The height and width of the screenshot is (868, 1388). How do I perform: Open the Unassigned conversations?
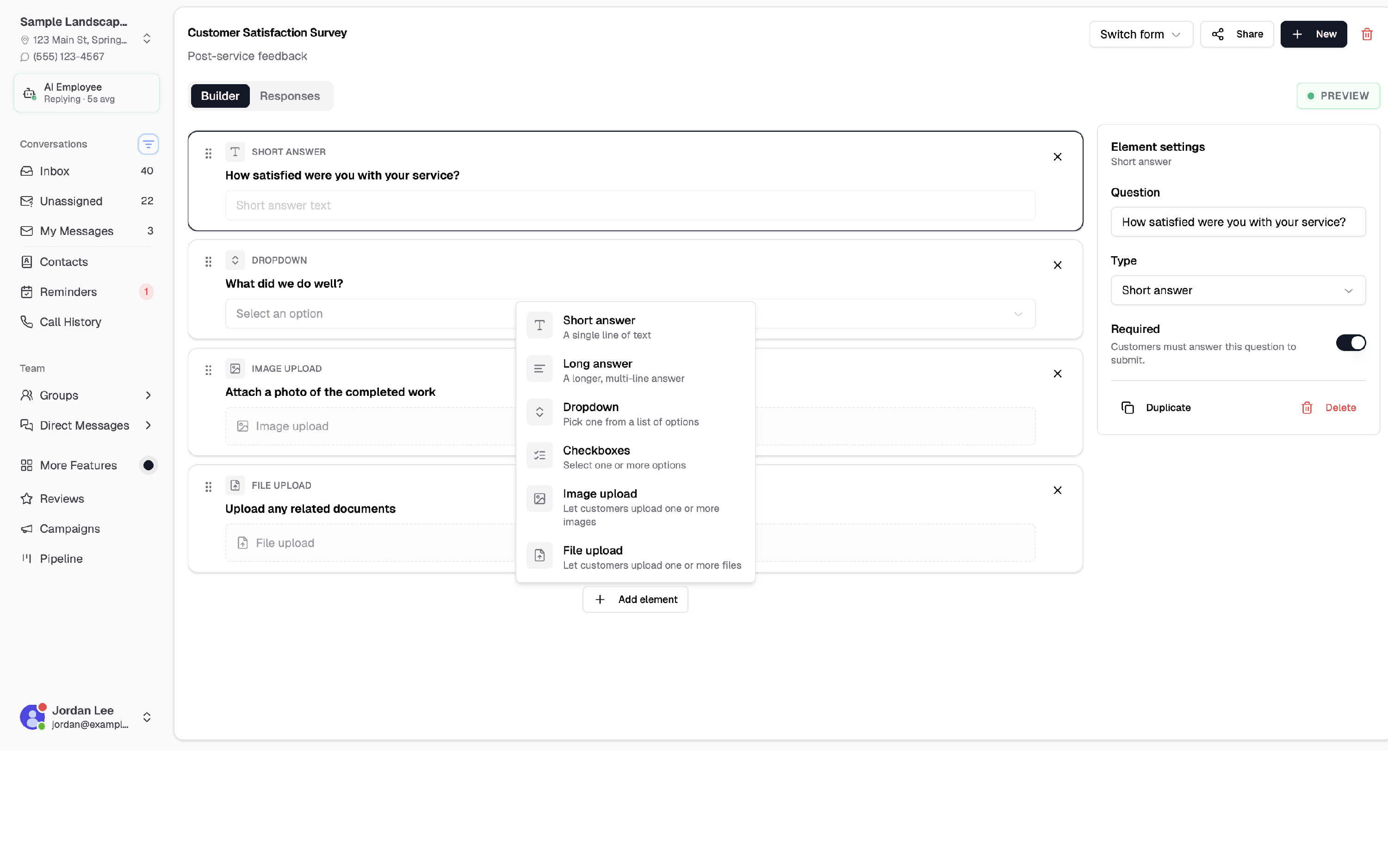(86, 201)
